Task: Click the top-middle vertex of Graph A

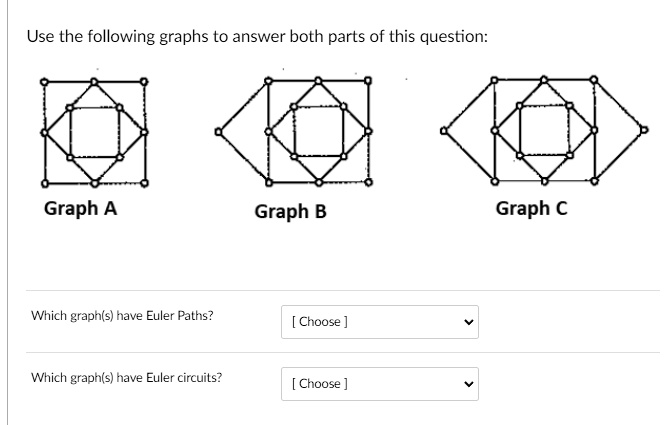Action: point(94,81)
